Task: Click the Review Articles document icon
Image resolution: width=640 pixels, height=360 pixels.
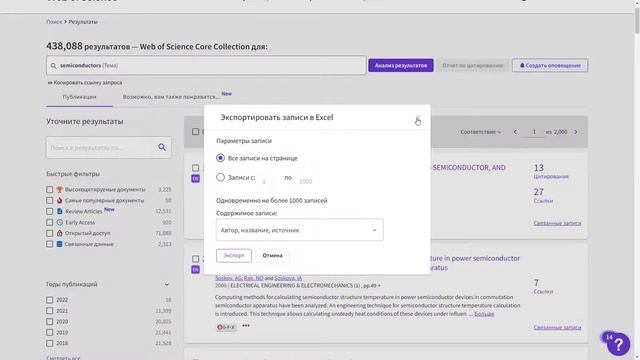Action: 60,211
